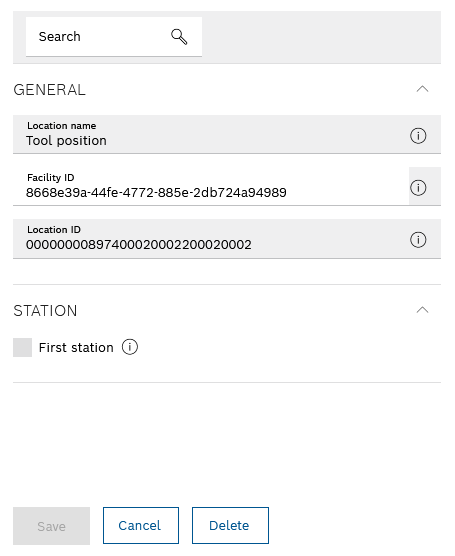Screen dimensions: 455x556
Task: Open info icon for Facility ID
Action: [x=418, y=188]
